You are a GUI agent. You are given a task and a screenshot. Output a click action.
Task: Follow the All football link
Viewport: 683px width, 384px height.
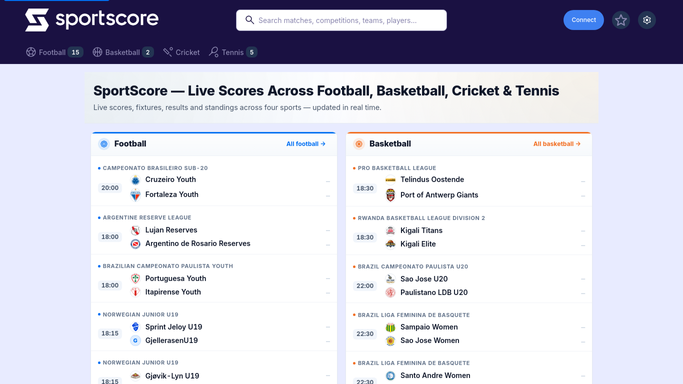[306, 144]
